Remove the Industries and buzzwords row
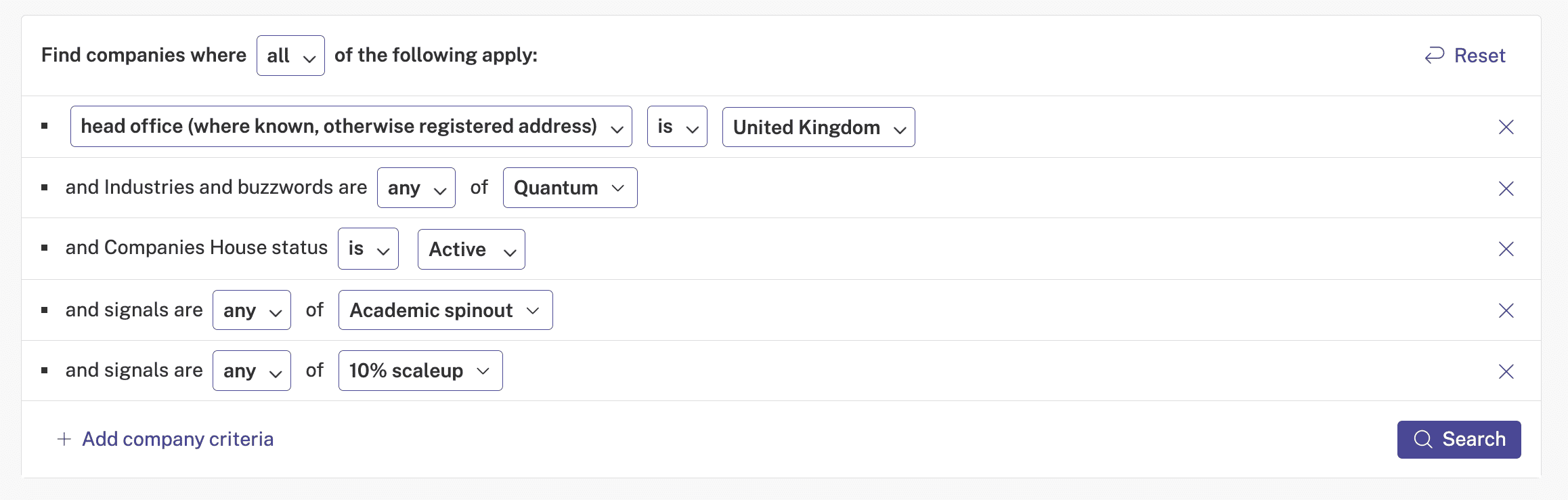The height and width of the screenshot is (500, 1568). (1506, 188)
